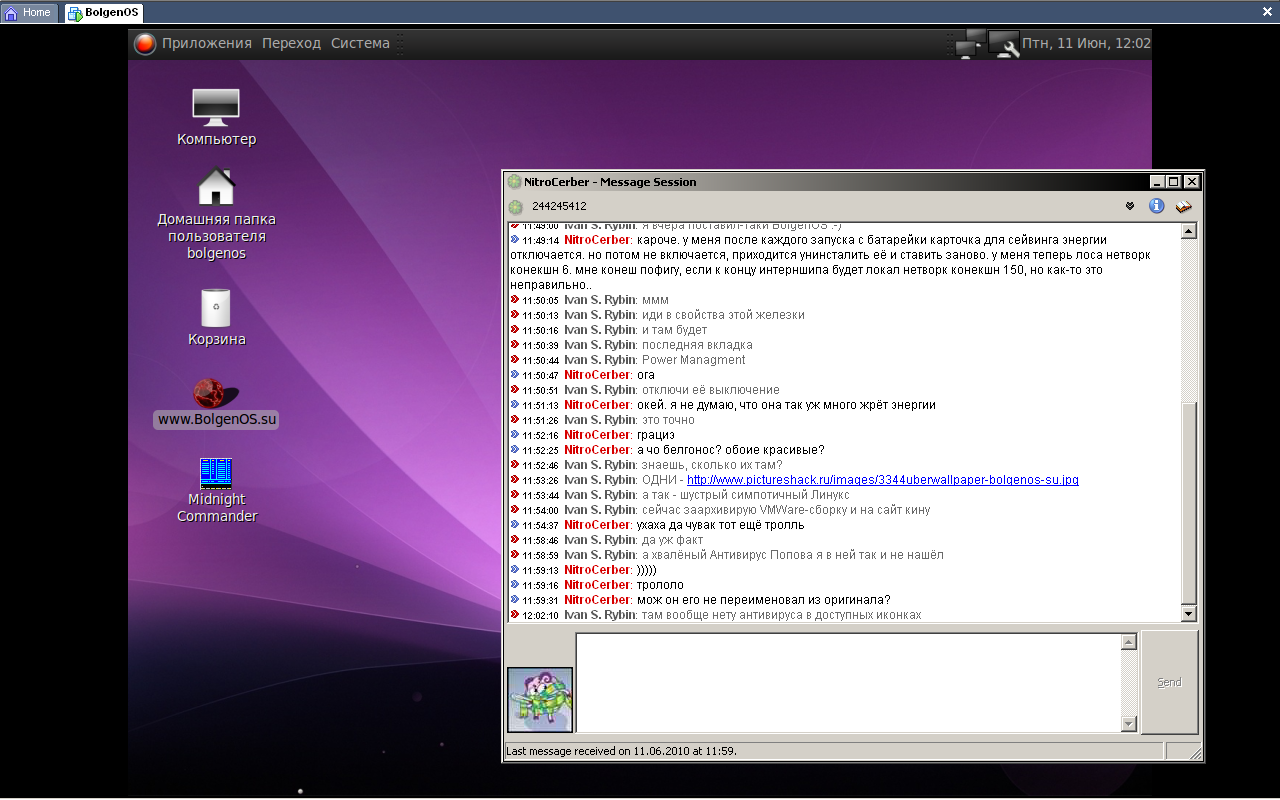Click chat log scrollbar down arrow
The width and height of the screenshot is (1280, 800).
click(1189, 613)
